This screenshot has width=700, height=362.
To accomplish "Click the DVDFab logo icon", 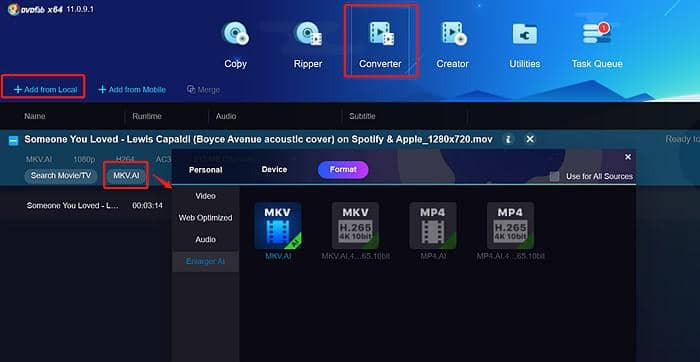I will (x=13, y=9).
